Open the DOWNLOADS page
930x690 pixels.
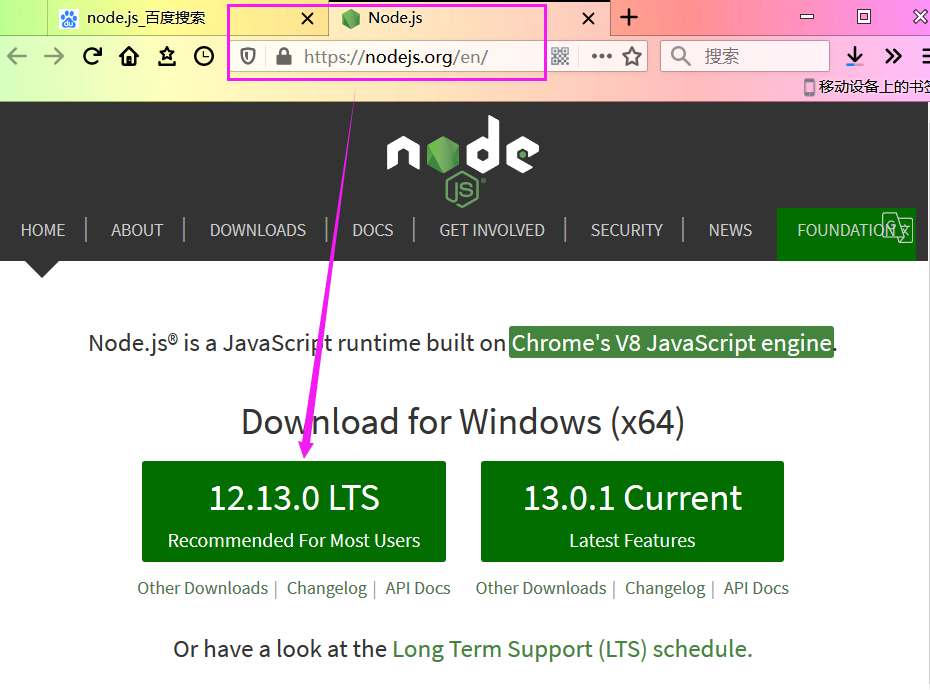pos(258,230)
